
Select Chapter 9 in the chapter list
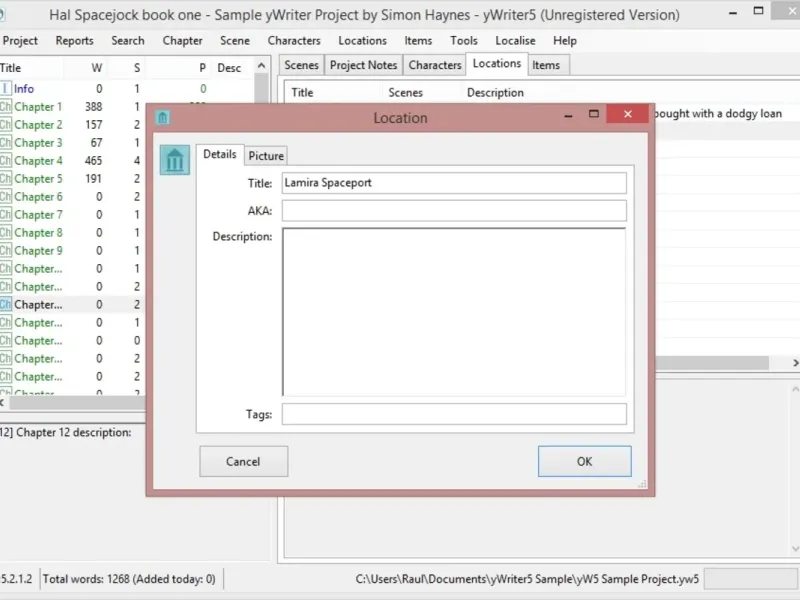[38, 251]
